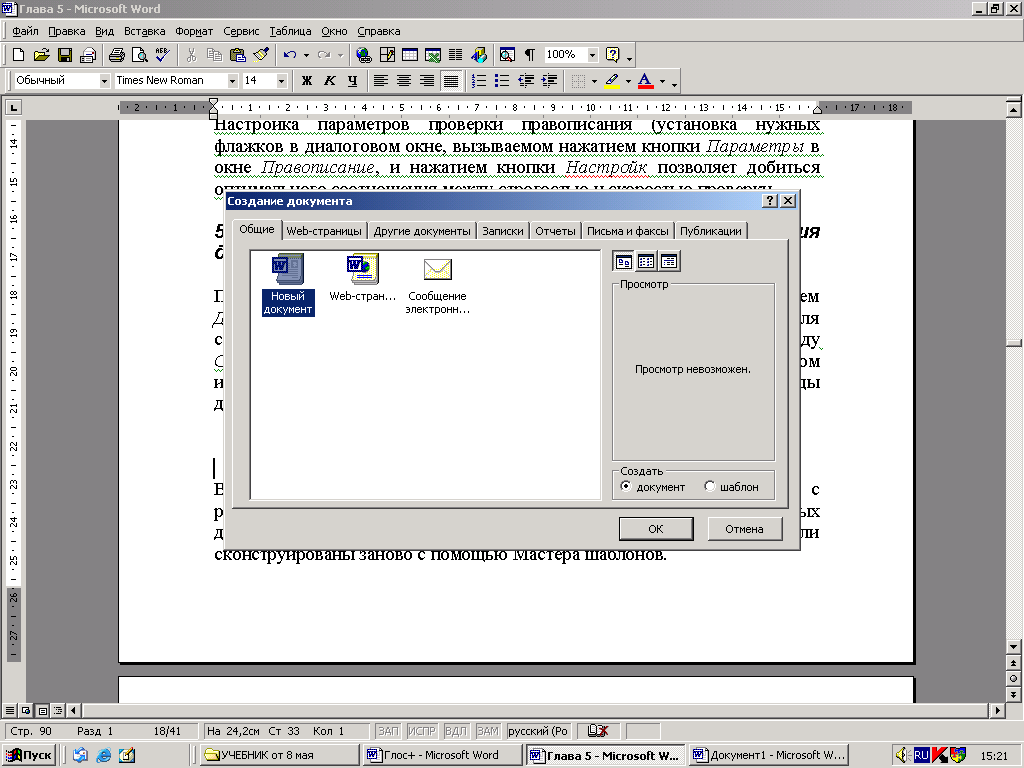Viewport: 1024px width, 768px height.
Task: Open zoom 100% dropdown arrow
Action: pyautogui.click(x=592, y=55)
